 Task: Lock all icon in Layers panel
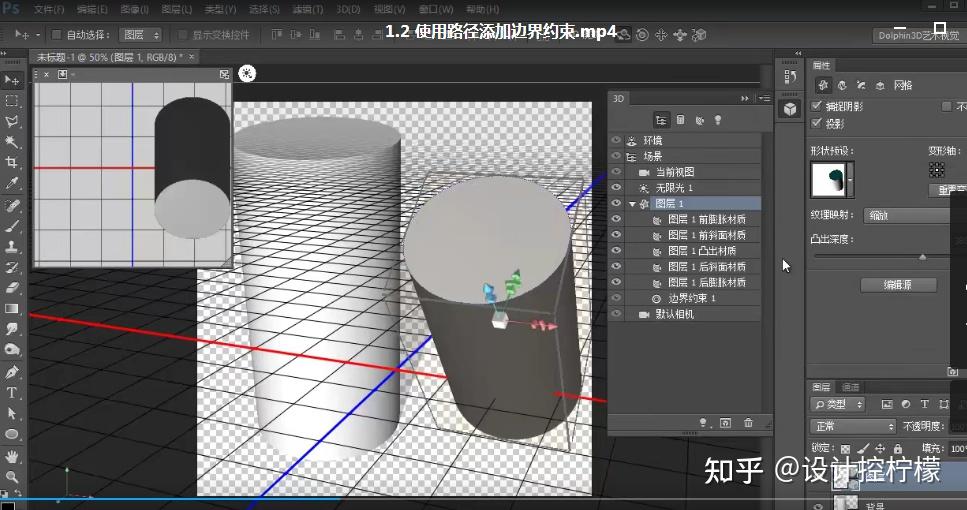coord(898,448)
